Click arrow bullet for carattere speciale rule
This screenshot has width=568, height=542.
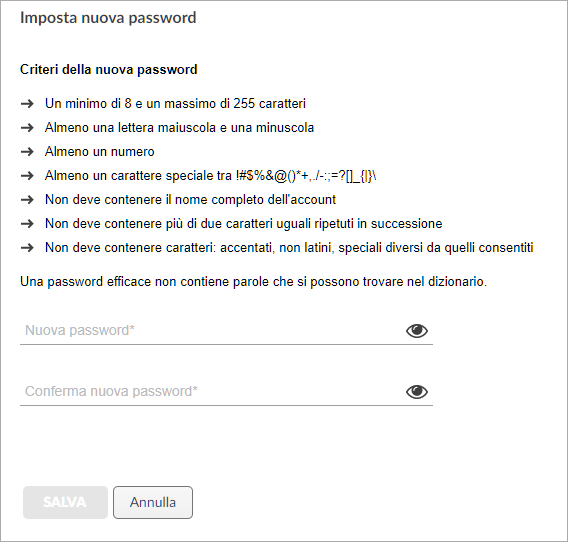click(x=27, y=176)
